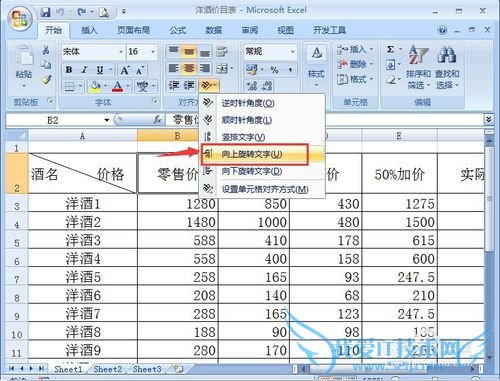Toggle align text left

pyautogui.click(x=173, y=69)
